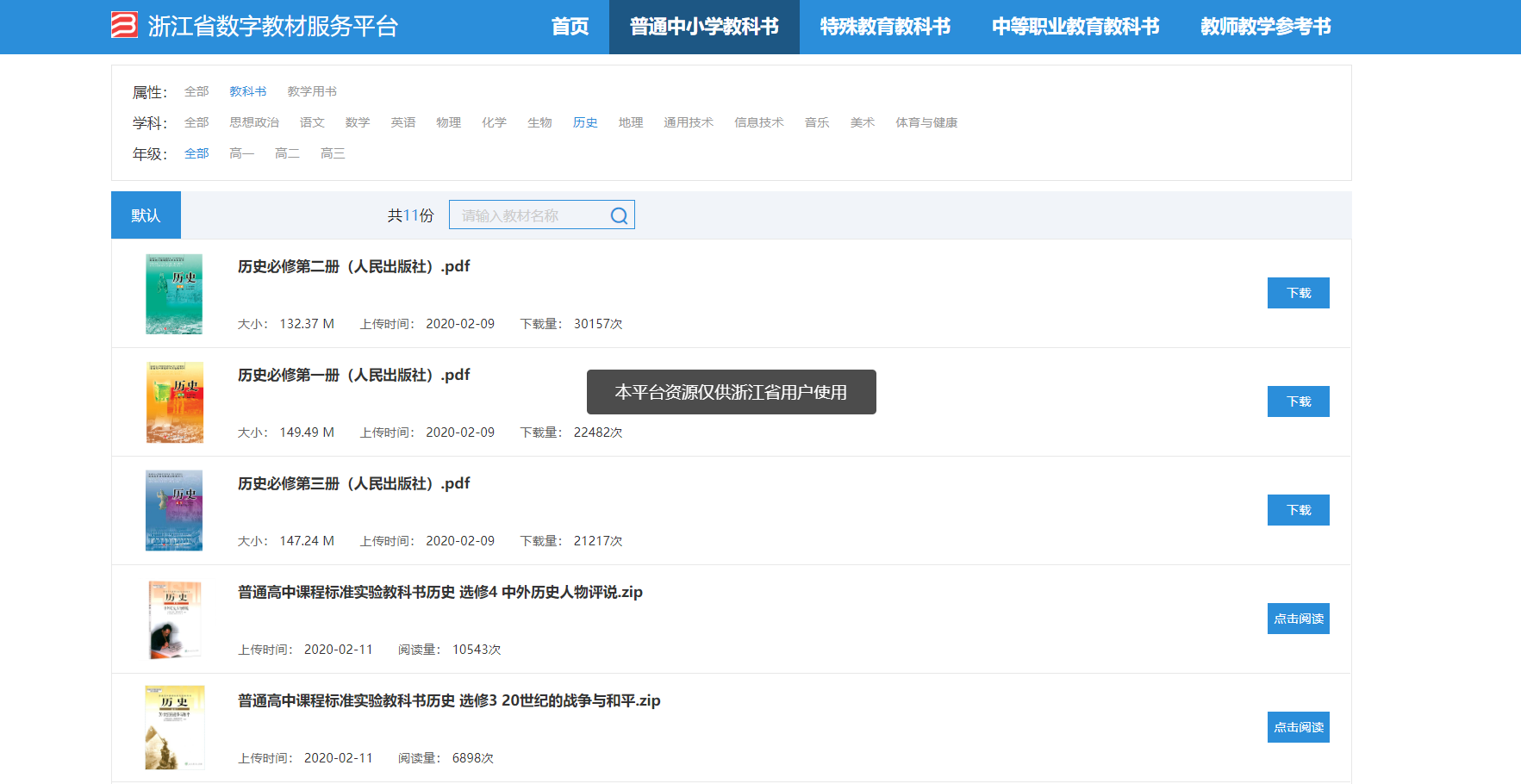Choose subject 化学
The width and height of the screenshot is (1521, 784).
(x=495, y=122)
